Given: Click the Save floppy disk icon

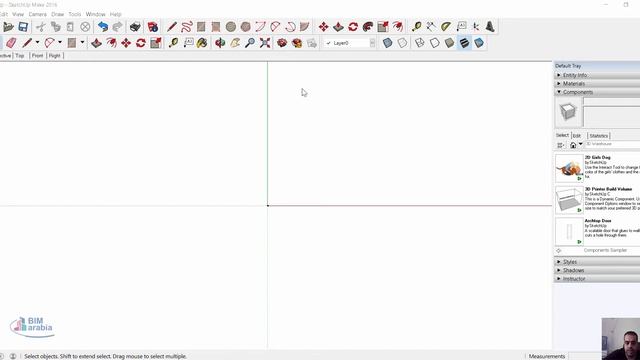Looking at the screenshot, I should [23, 27].
